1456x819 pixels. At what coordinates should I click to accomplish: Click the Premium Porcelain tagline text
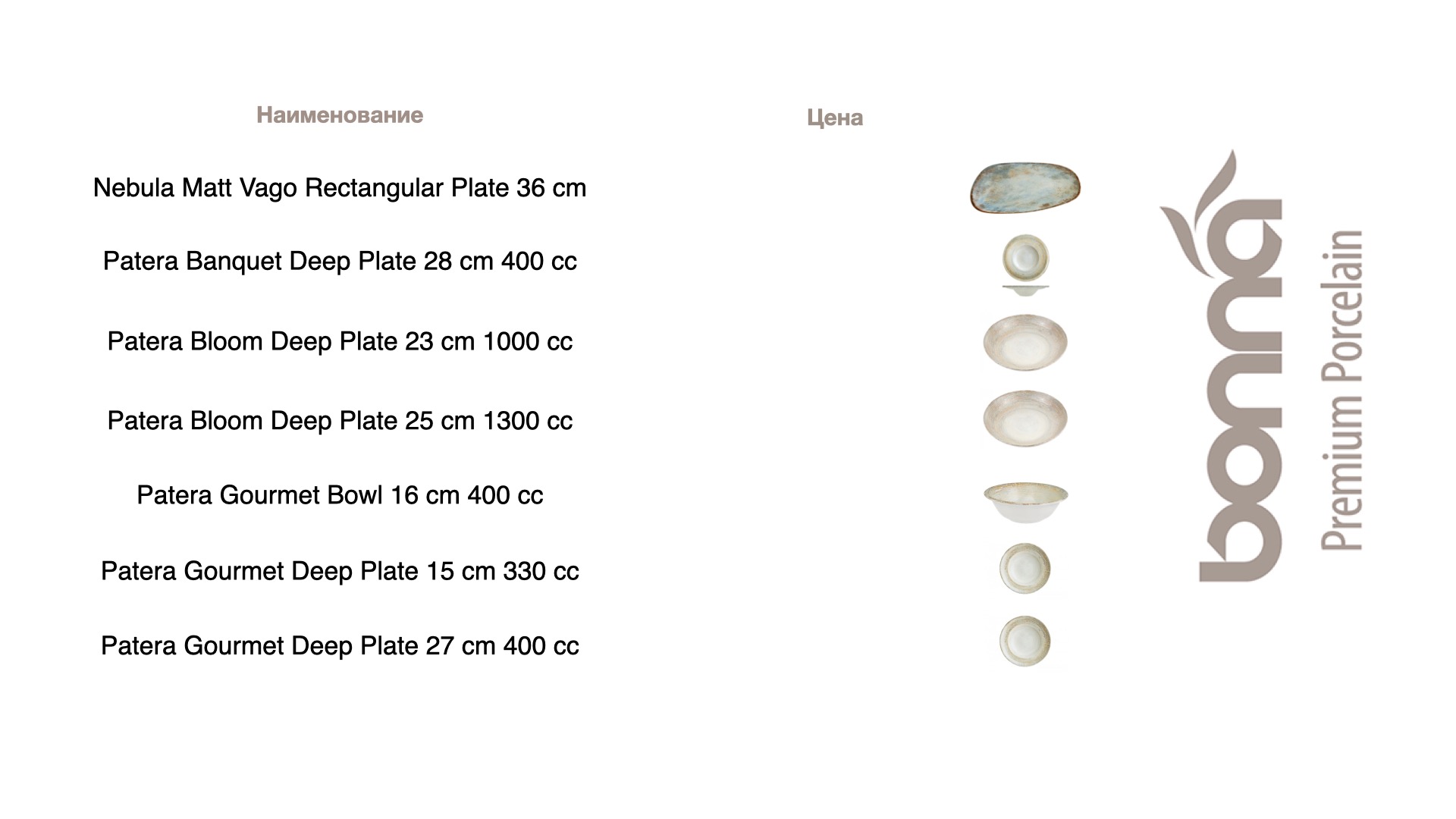(1342, 391)
